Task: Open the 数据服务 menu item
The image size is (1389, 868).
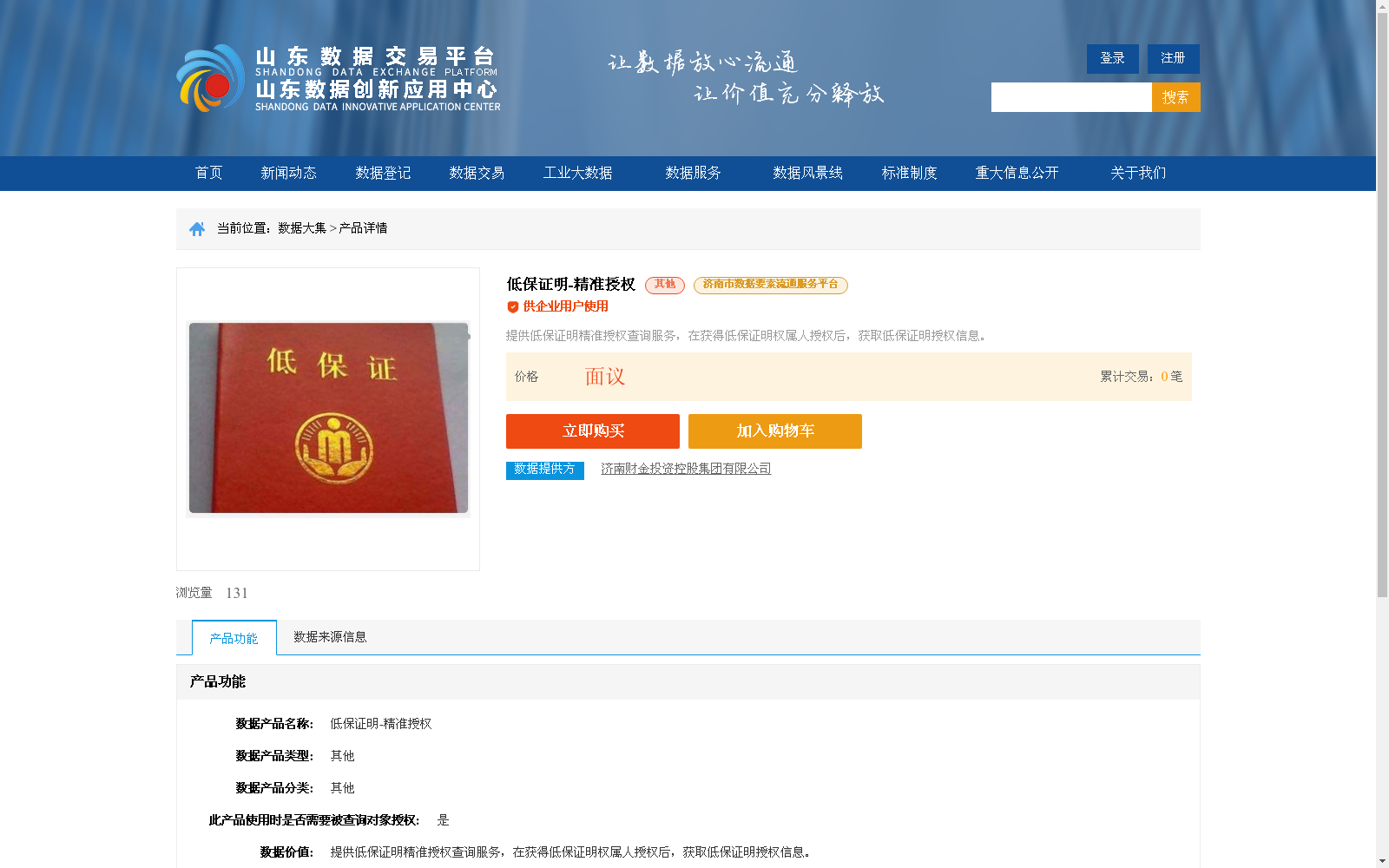Action: tap(693, 173)
